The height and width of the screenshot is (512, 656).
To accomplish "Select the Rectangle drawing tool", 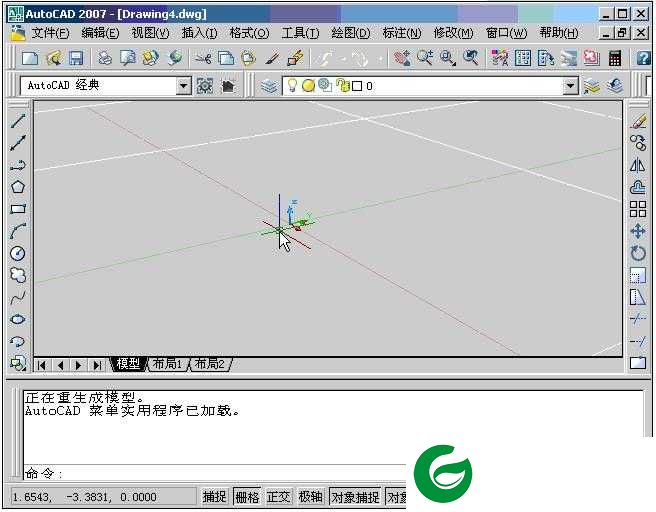I will click(18, 209).
